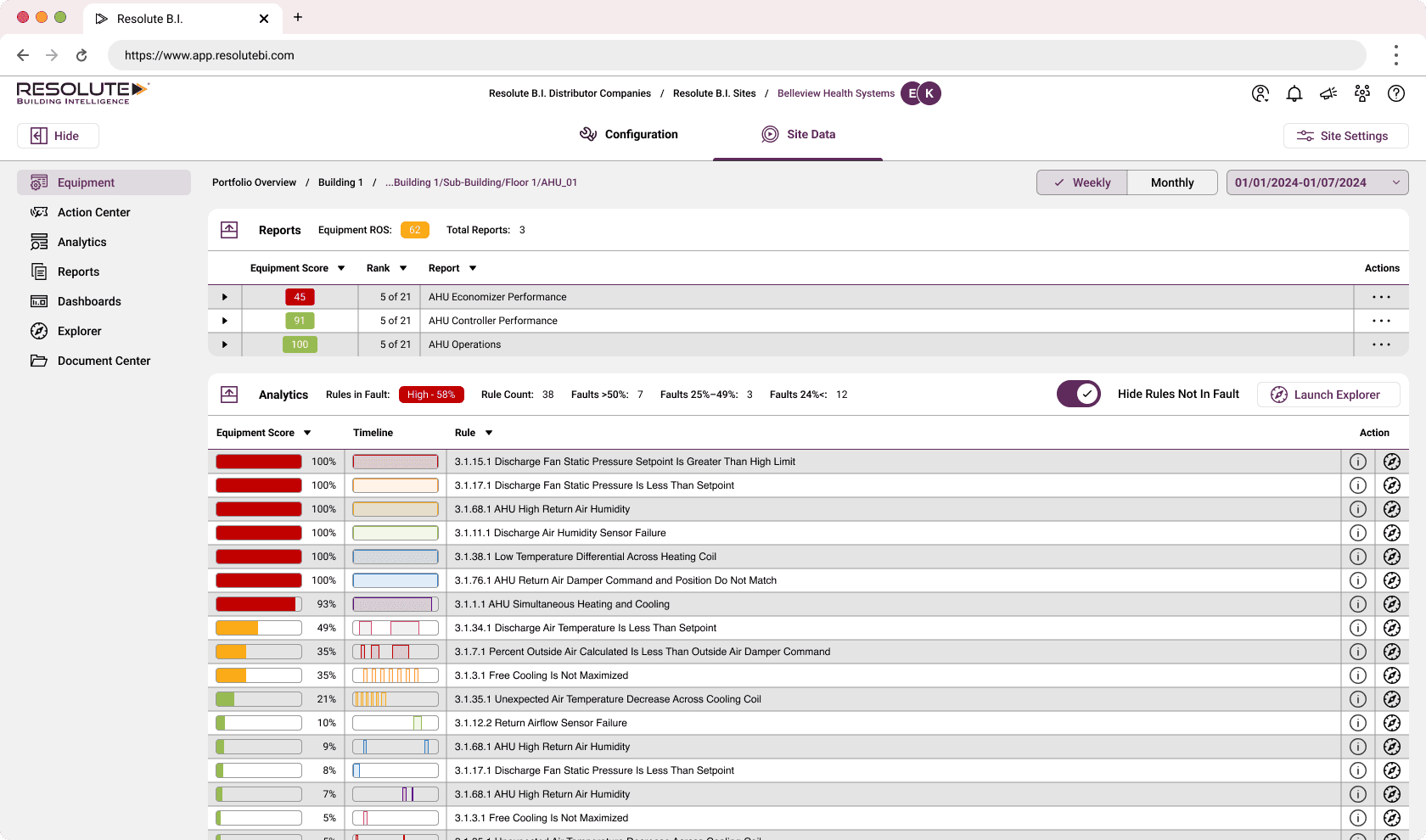Click the 21% score bar for rule 3.1.35.1
This screenshot has height=840, width=1426.
click(x=259, y=699)
